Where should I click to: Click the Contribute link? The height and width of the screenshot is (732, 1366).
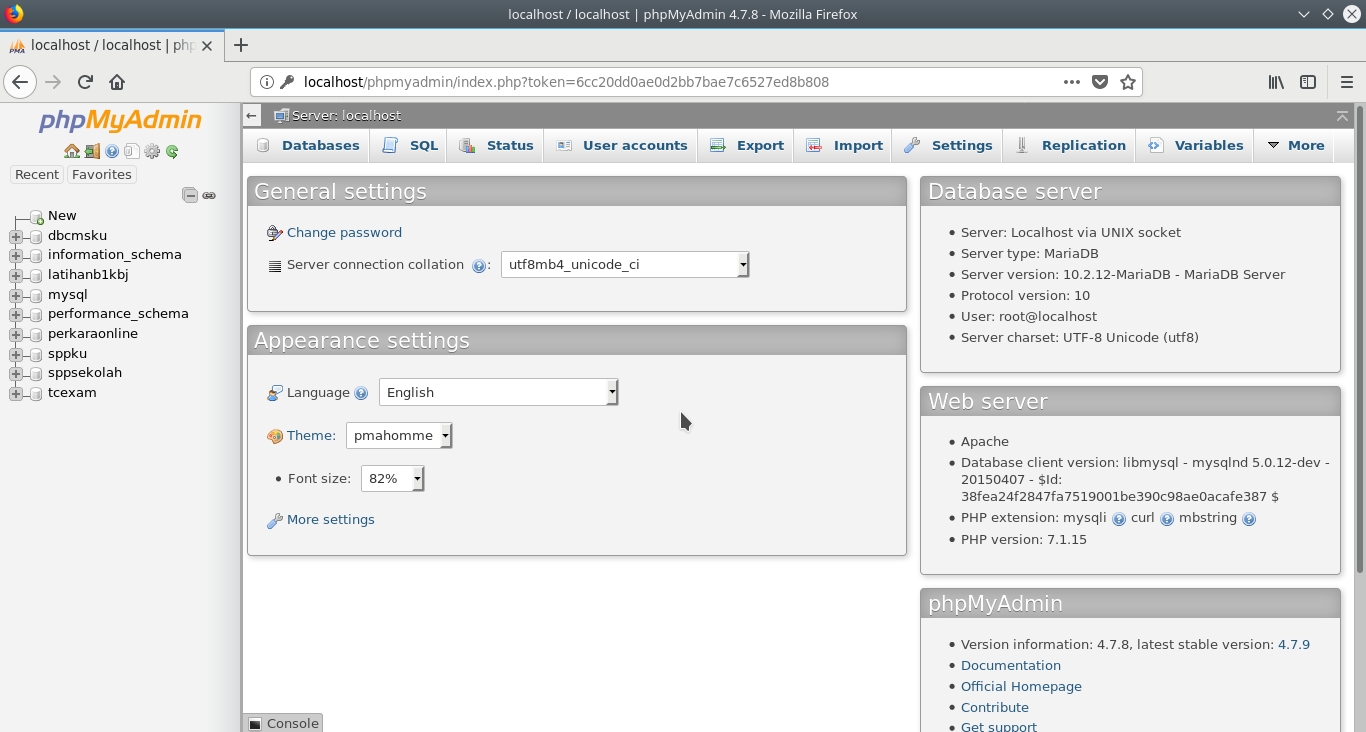click(x=995, y=707)
